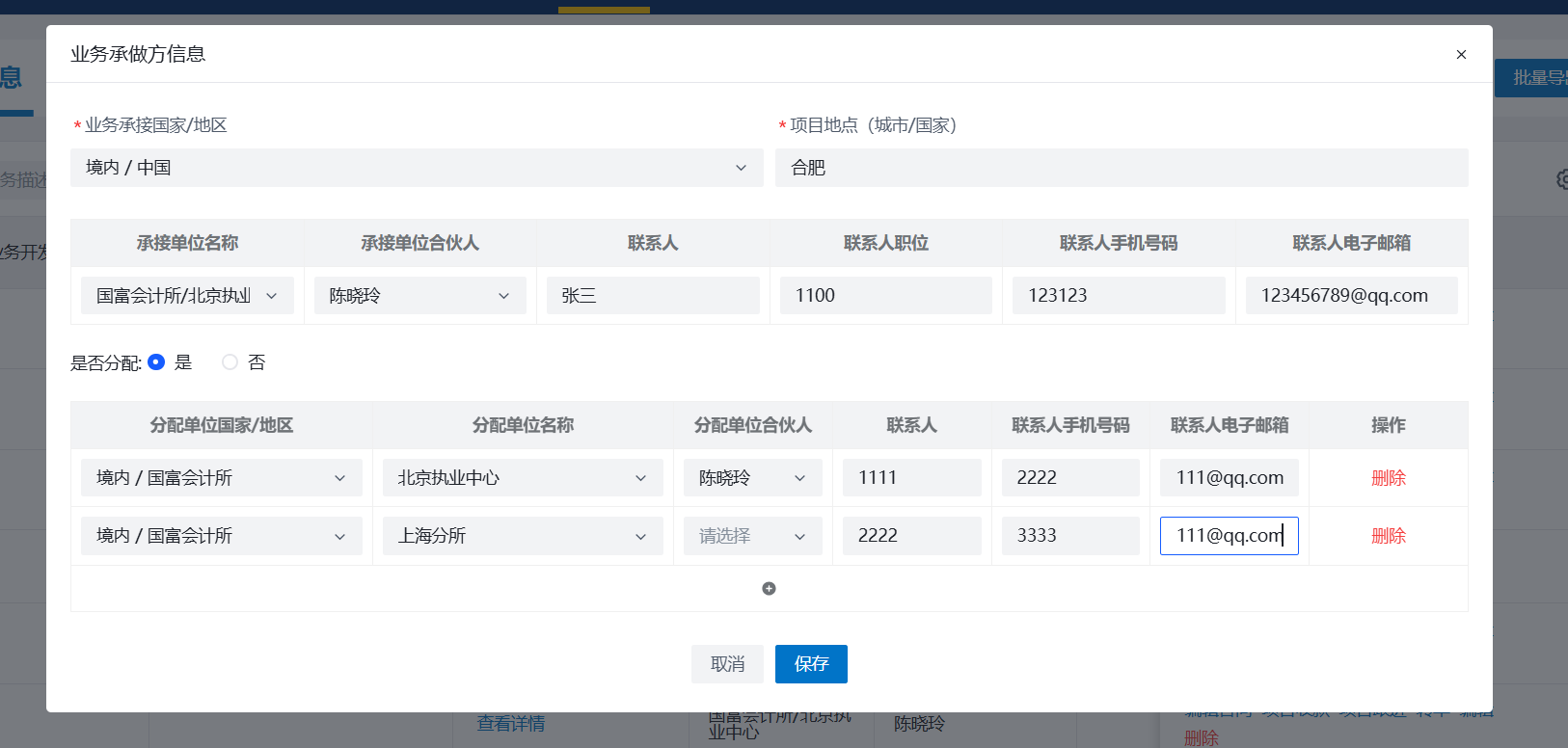
Task: Click contact field in 上海分所 row
Action: point(912,536)
